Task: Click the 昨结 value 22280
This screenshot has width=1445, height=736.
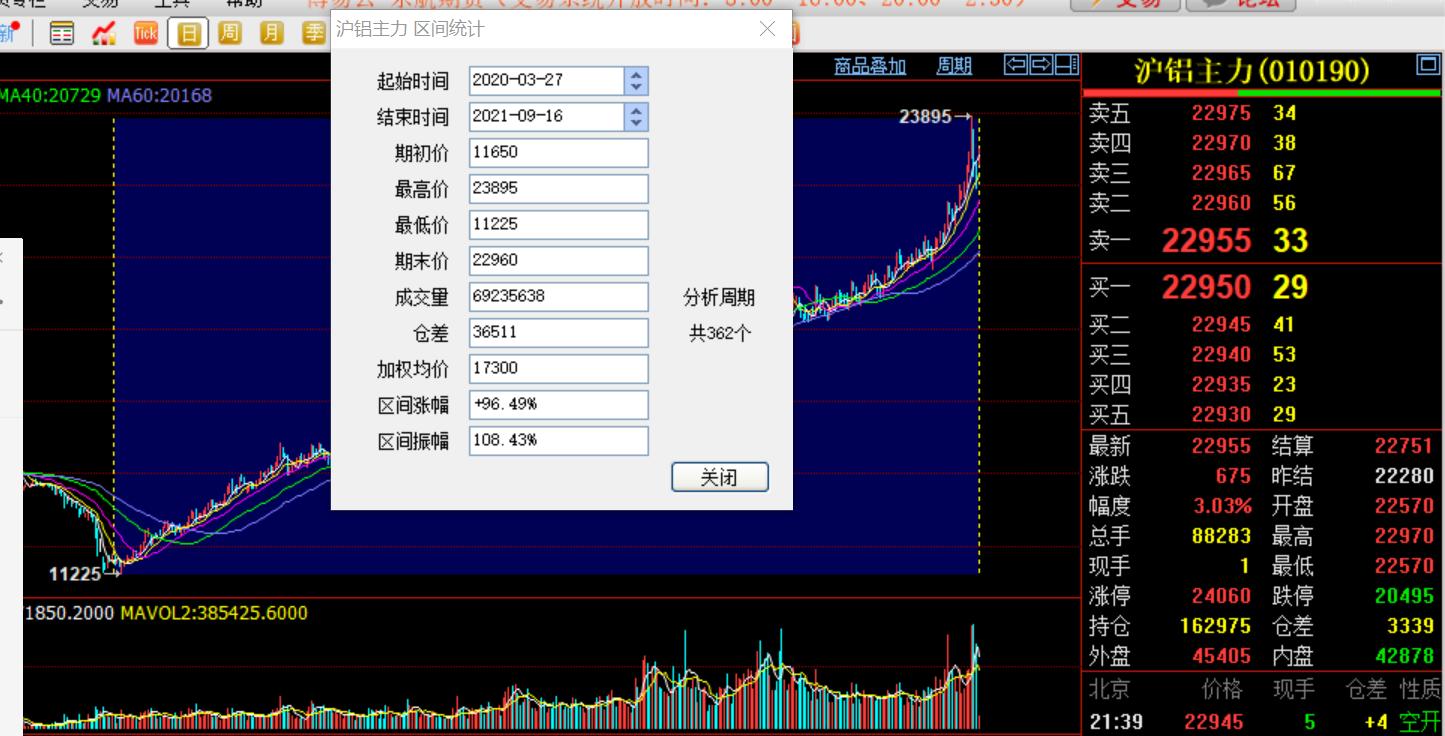Action: coord(1404,476)
